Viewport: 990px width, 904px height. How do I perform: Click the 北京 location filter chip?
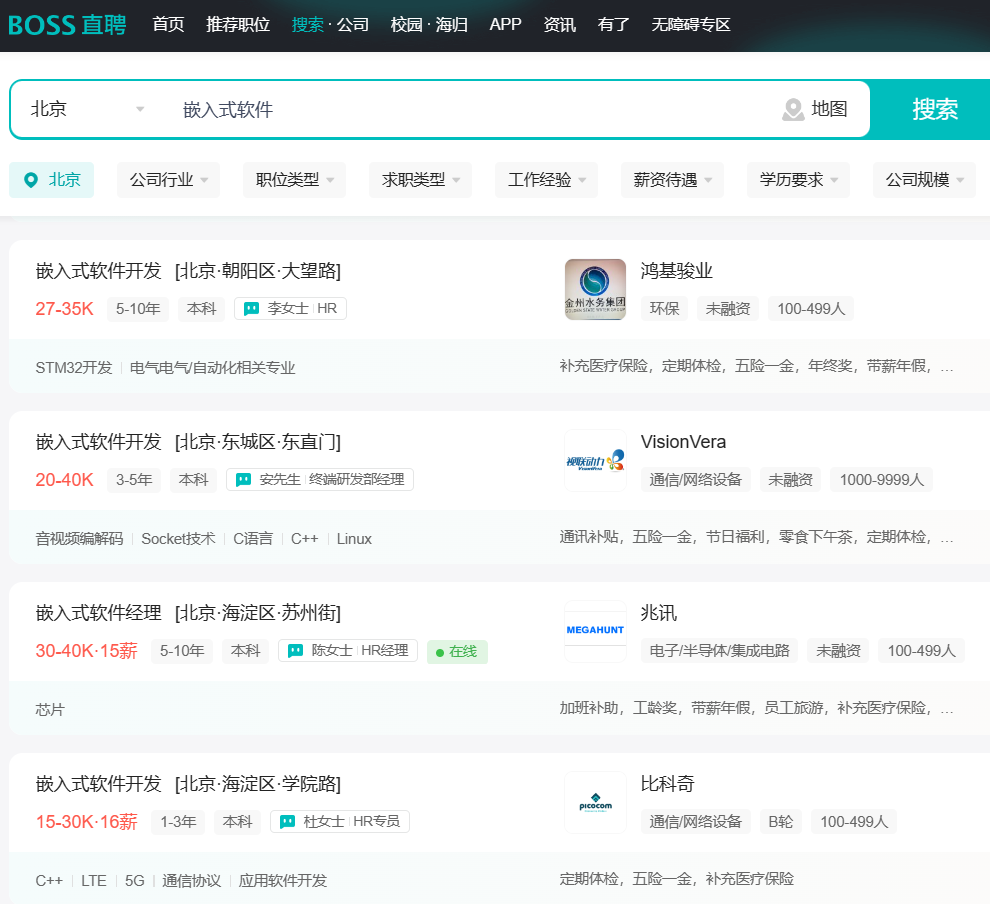click(52, 180)
